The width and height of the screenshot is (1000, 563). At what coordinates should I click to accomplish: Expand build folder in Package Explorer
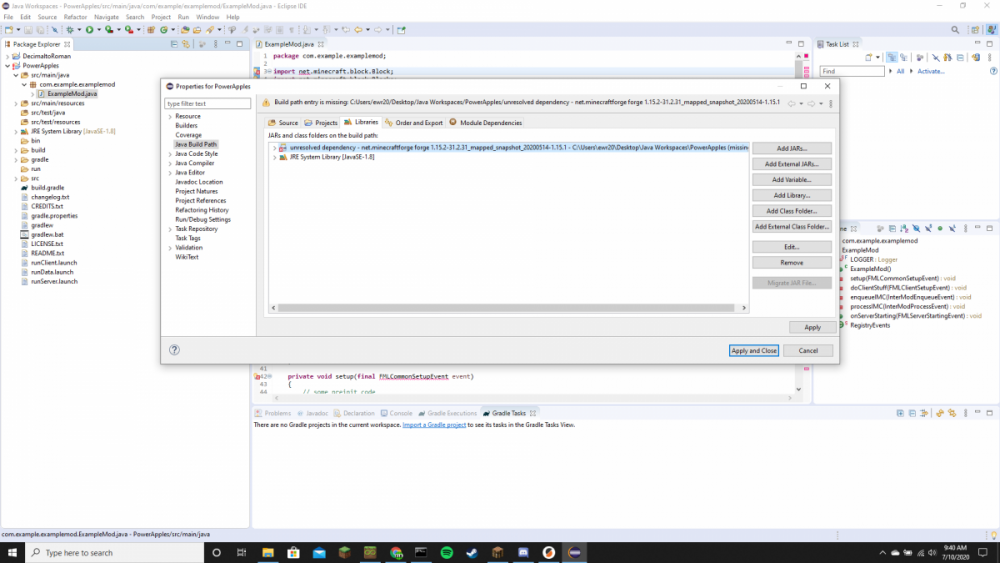[16, 150]
